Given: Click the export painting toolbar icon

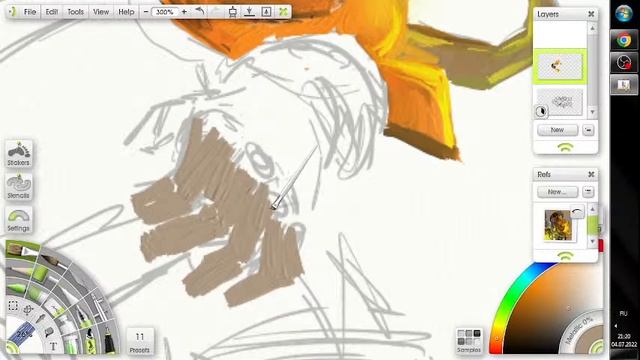Looking at the screenshot, I should pos(266,12).
